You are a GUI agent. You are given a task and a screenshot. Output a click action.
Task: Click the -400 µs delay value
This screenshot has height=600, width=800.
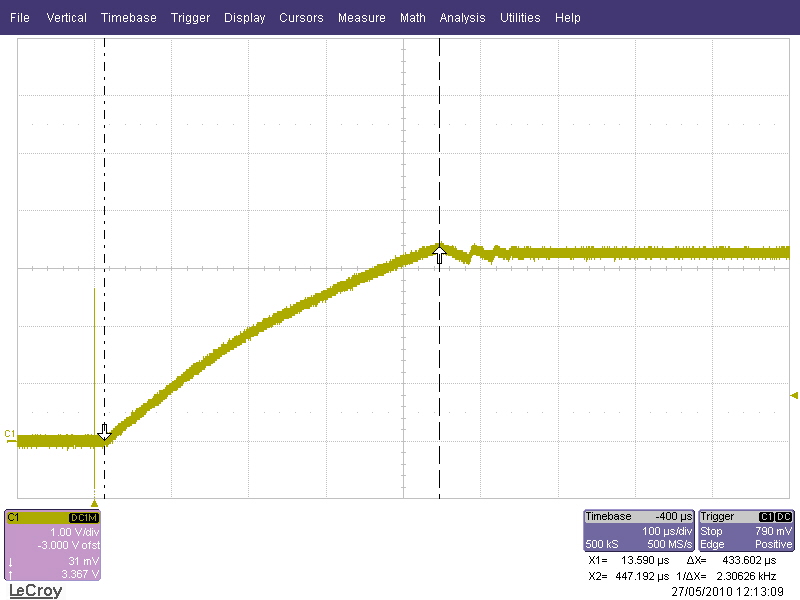pyautogui.click(x=673, y=516)
